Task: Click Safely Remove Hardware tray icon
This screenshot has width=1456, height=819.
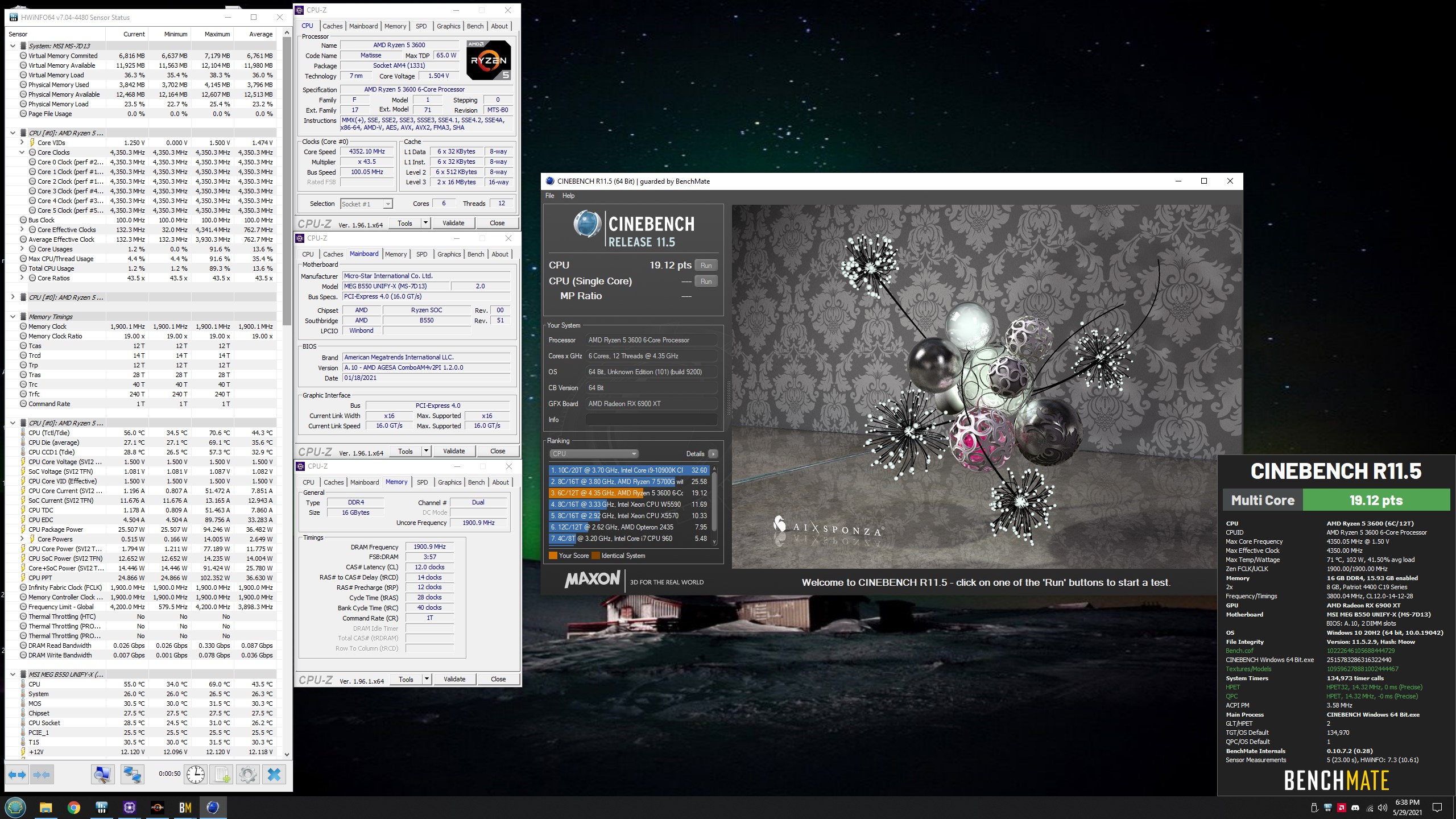Action: (1314, 808)
